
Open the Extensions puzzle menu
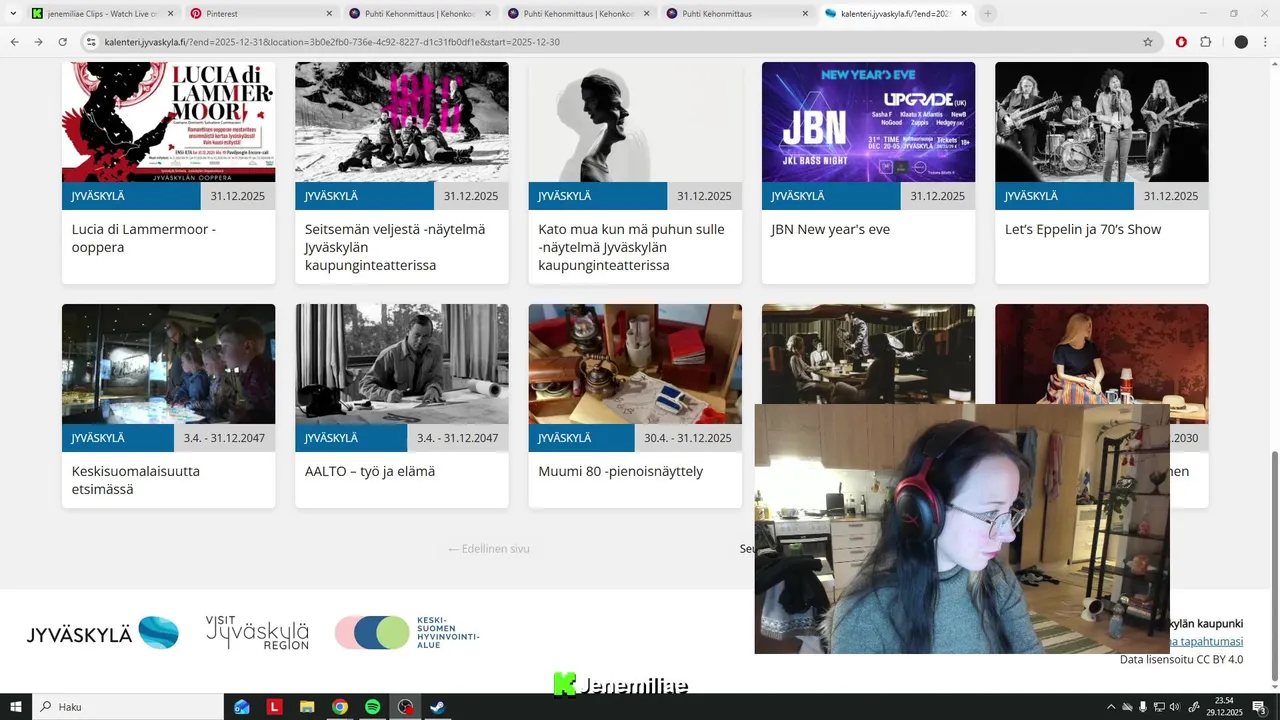point(1205,42)
